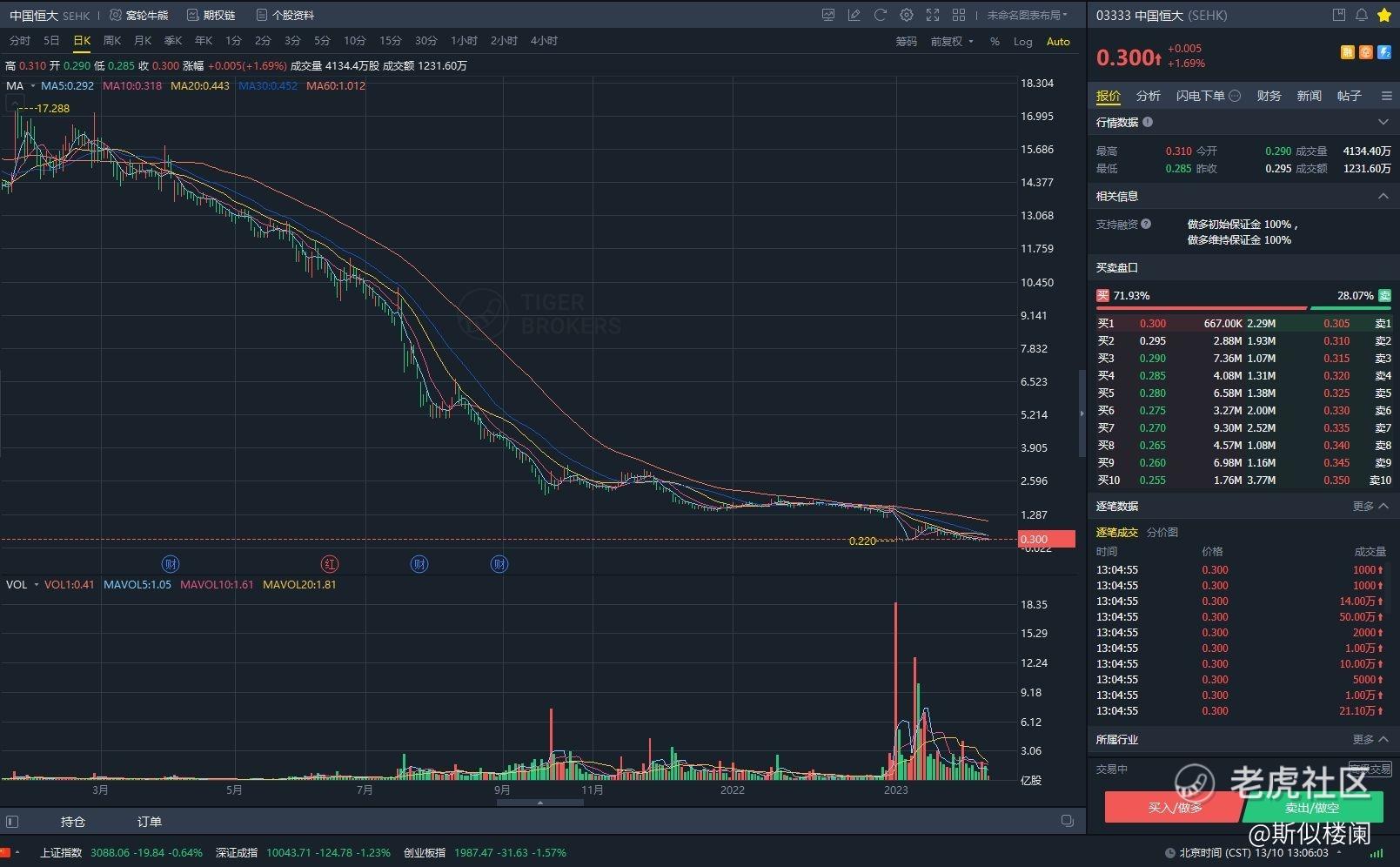Screen dimensions: 1400x867
Task: Toggle the 筹码 chip distribution view
Action: [x=907, y=41]
